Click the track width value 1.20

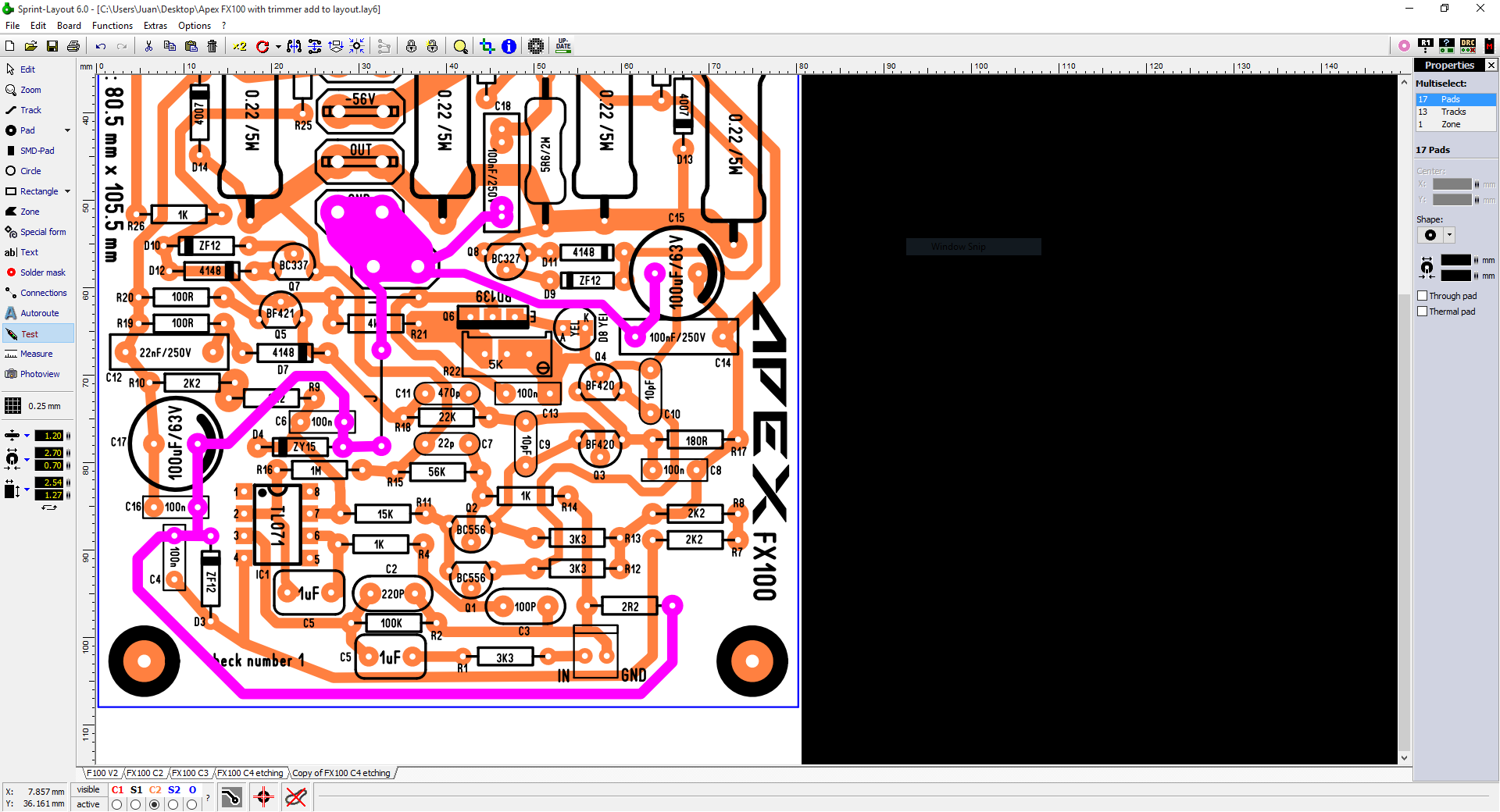[48, 436]
